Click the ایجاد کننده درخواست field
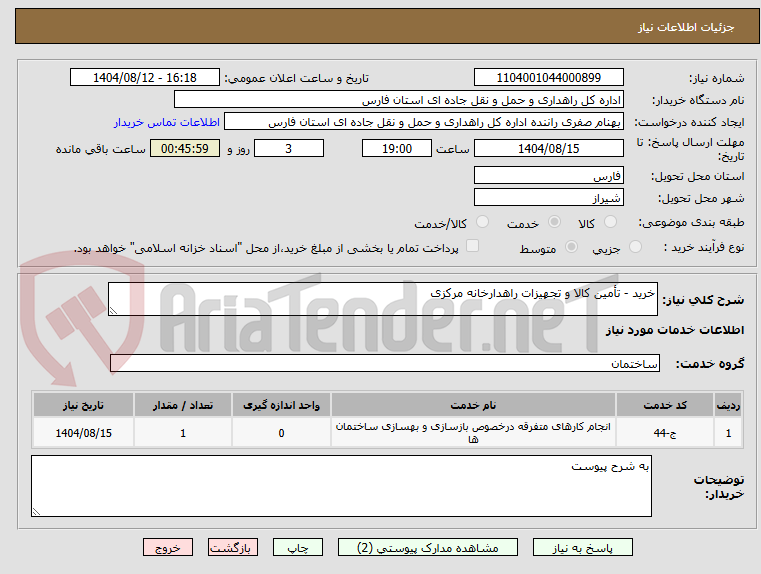This screenshot has height=574, width=761. click(x=423, y=122)
